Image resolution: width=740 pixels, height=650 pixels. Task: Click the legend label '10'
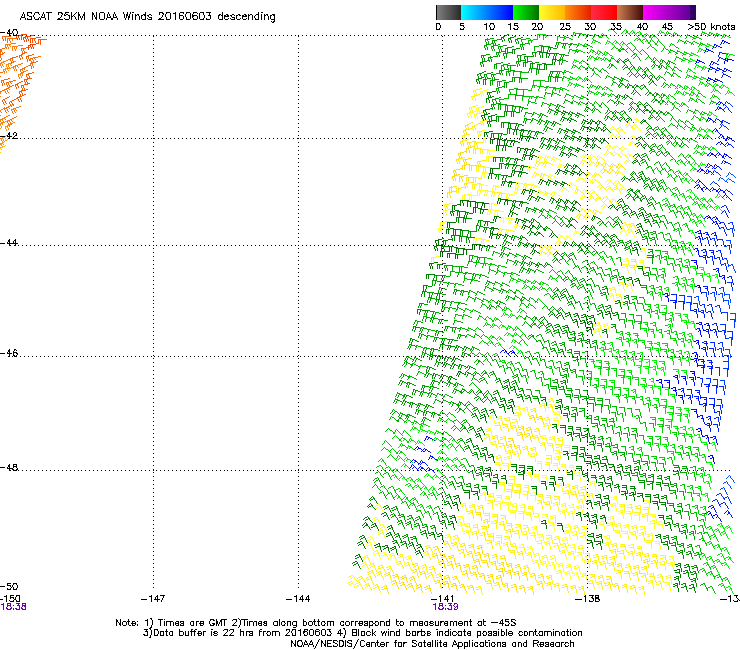coord(489,27)
